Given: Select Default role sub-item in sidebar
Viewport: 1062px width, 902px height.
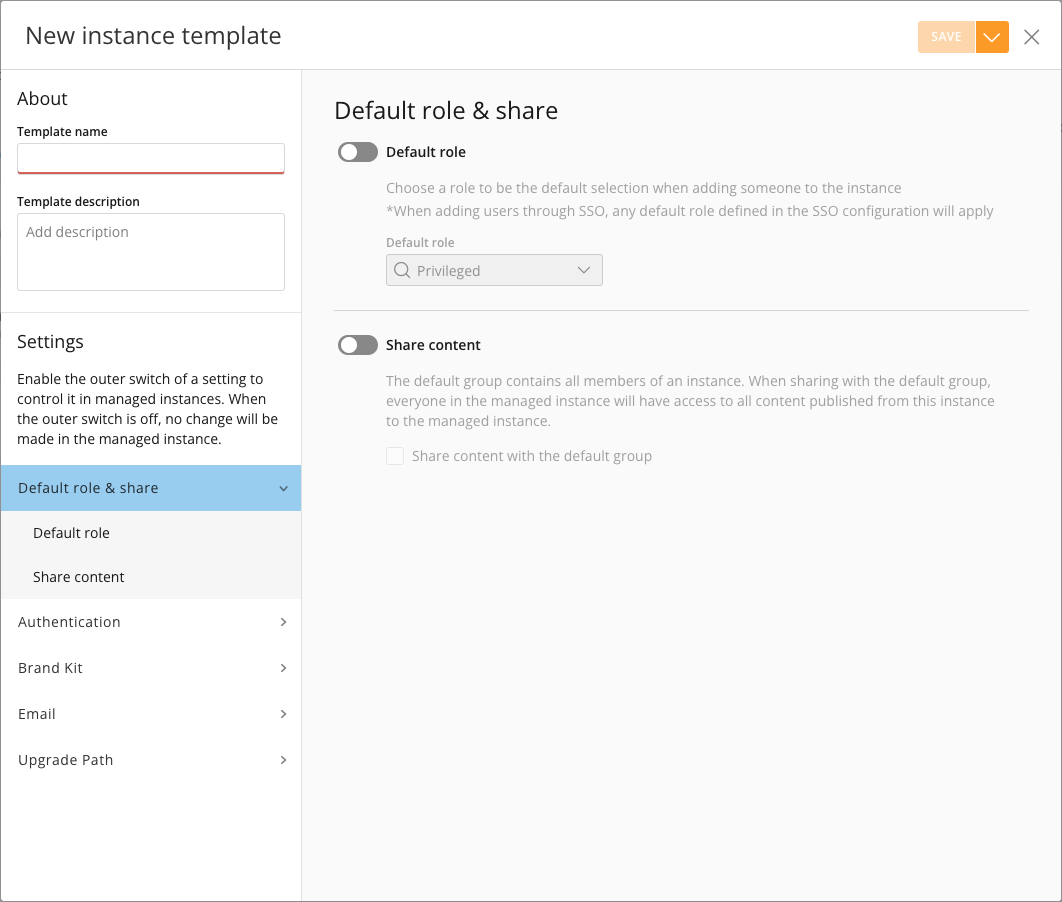Looking at the screenshot, I should coord(151,533).
